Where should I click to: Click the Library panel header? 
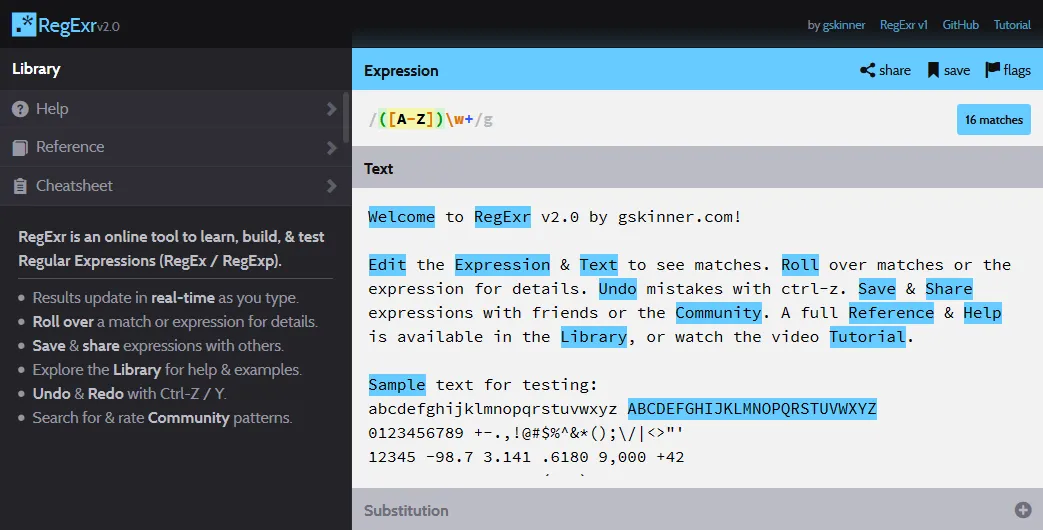[176, 69]
